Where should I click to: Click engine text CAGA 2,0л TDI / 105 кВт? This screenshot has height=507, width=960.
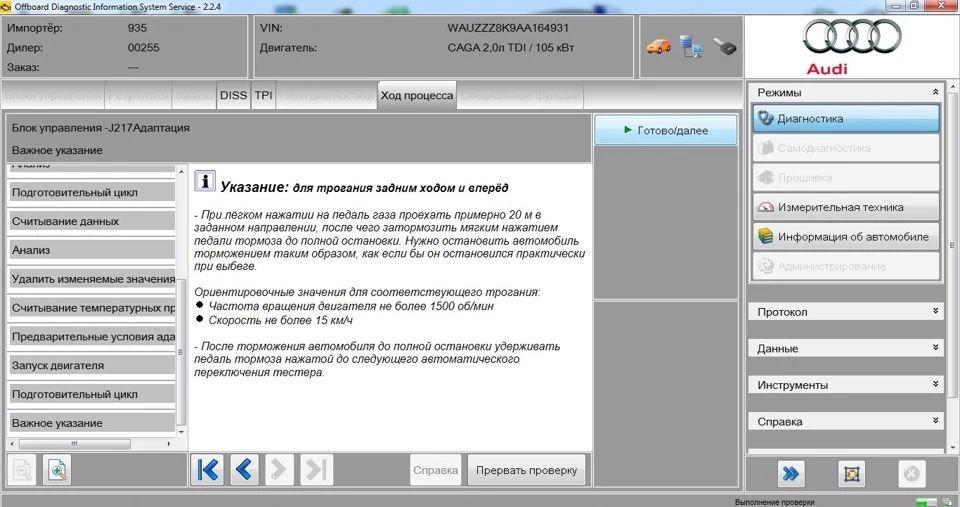pyautogui.click(x=511, y=47)
